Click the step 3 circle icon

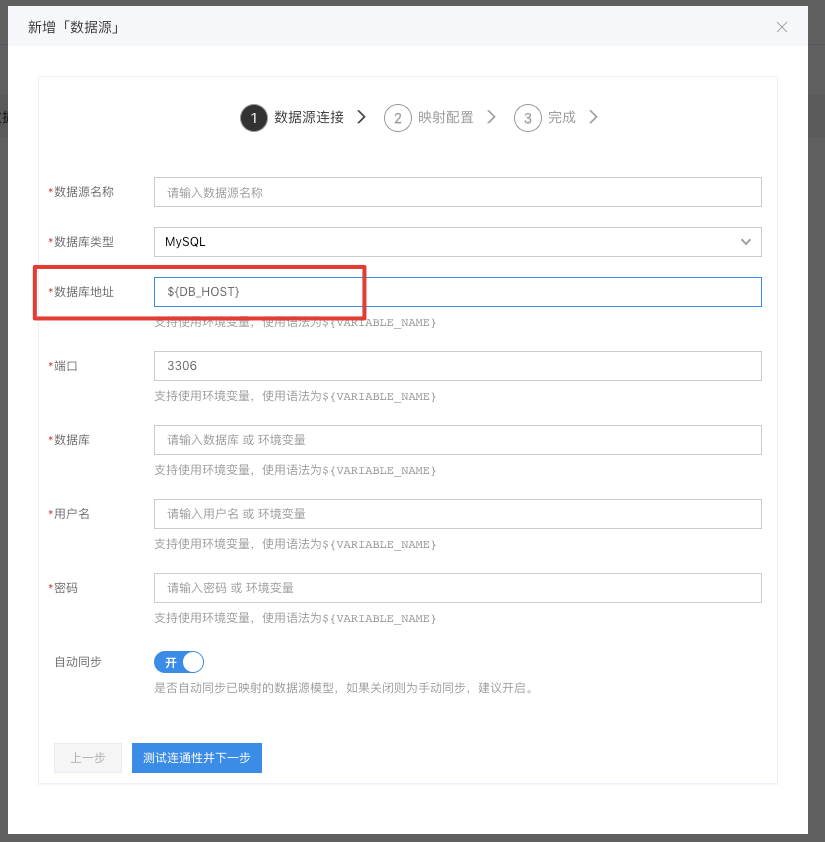coord(527,118)
